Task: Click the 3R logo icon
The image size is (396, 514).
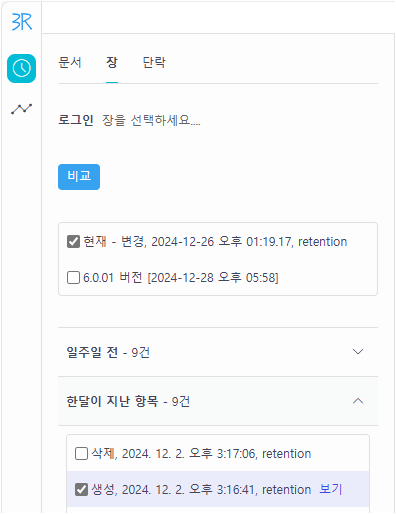Action: (22, 22)
